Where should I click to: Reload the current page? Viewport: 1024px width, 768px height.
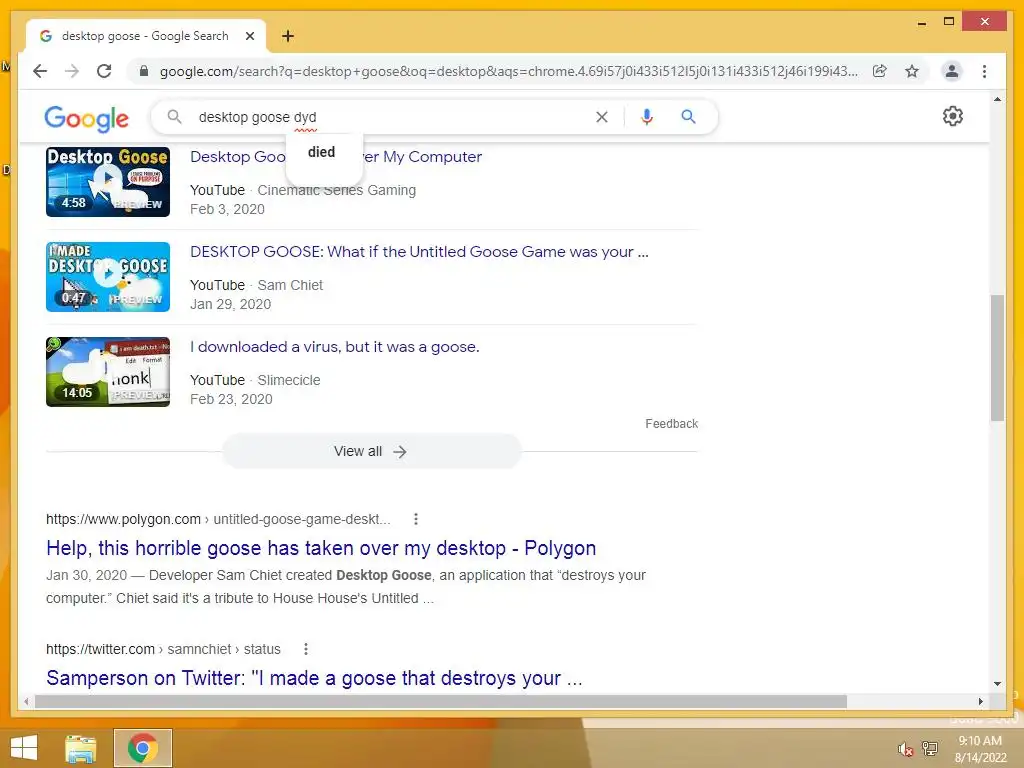click(x=104, y=71)
